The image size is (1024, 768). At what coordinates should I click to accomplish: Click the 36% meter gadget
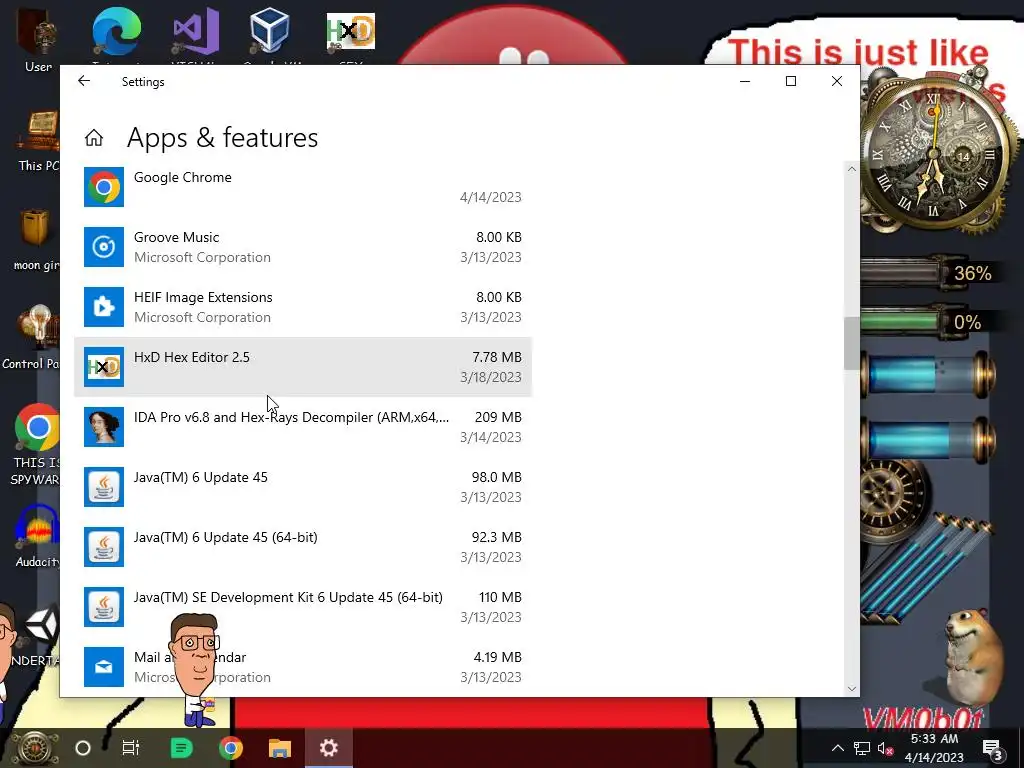(x=935, y=272)
